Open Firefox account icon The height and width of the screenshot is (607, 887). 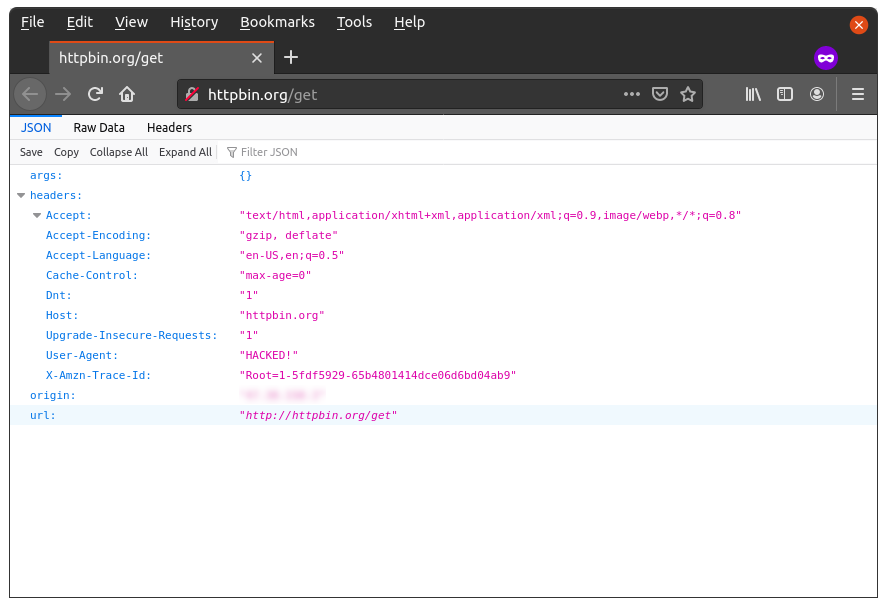(817, 94)
